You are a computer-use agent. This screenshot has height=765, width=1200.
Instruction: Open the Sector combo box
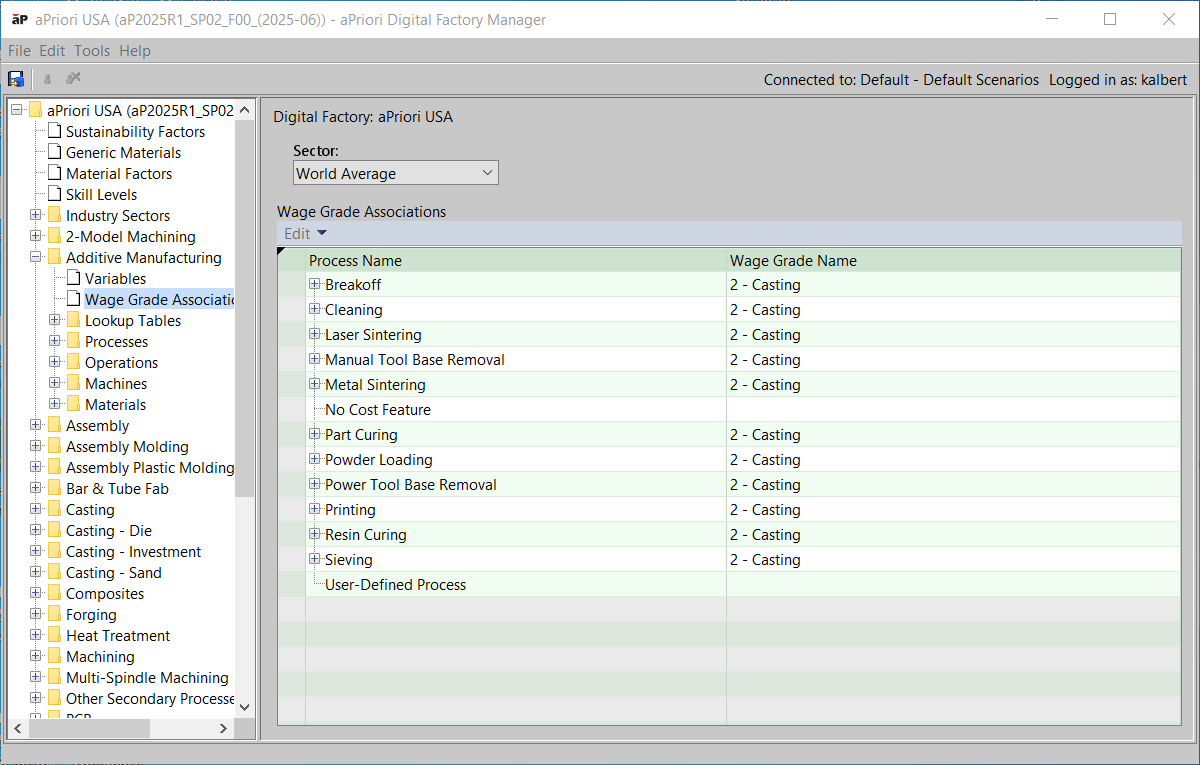(x=396, y=173)
